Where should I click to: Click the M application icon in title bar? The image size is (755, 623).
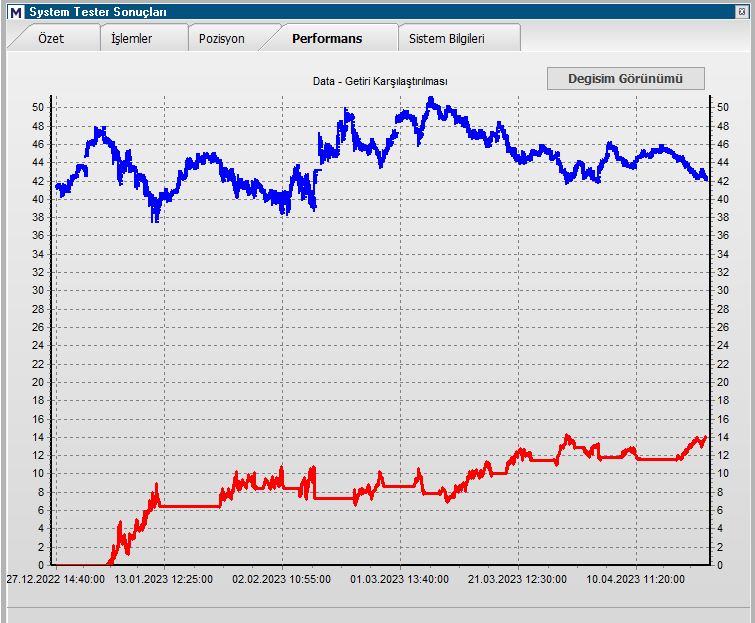16,12
